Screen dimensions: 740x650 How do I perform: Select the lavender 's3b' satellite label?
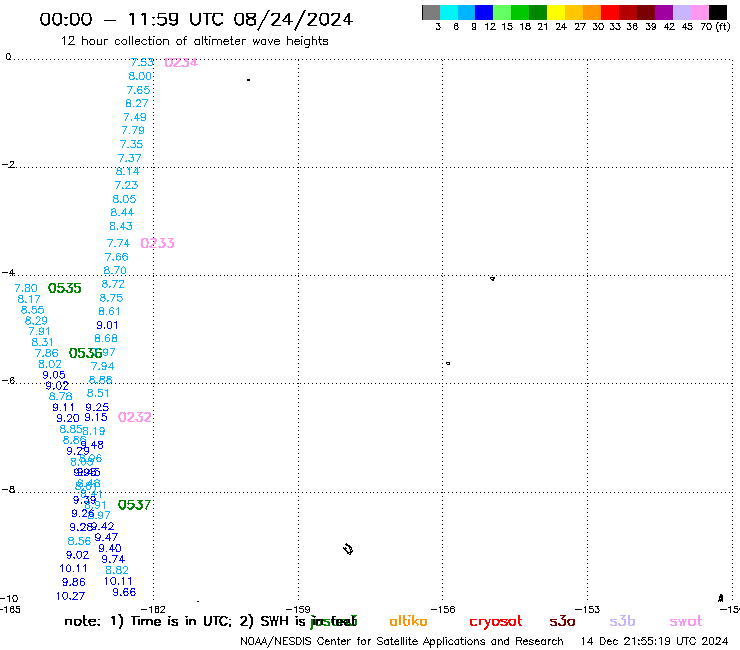pyautogui.click(x=622, y=622)
